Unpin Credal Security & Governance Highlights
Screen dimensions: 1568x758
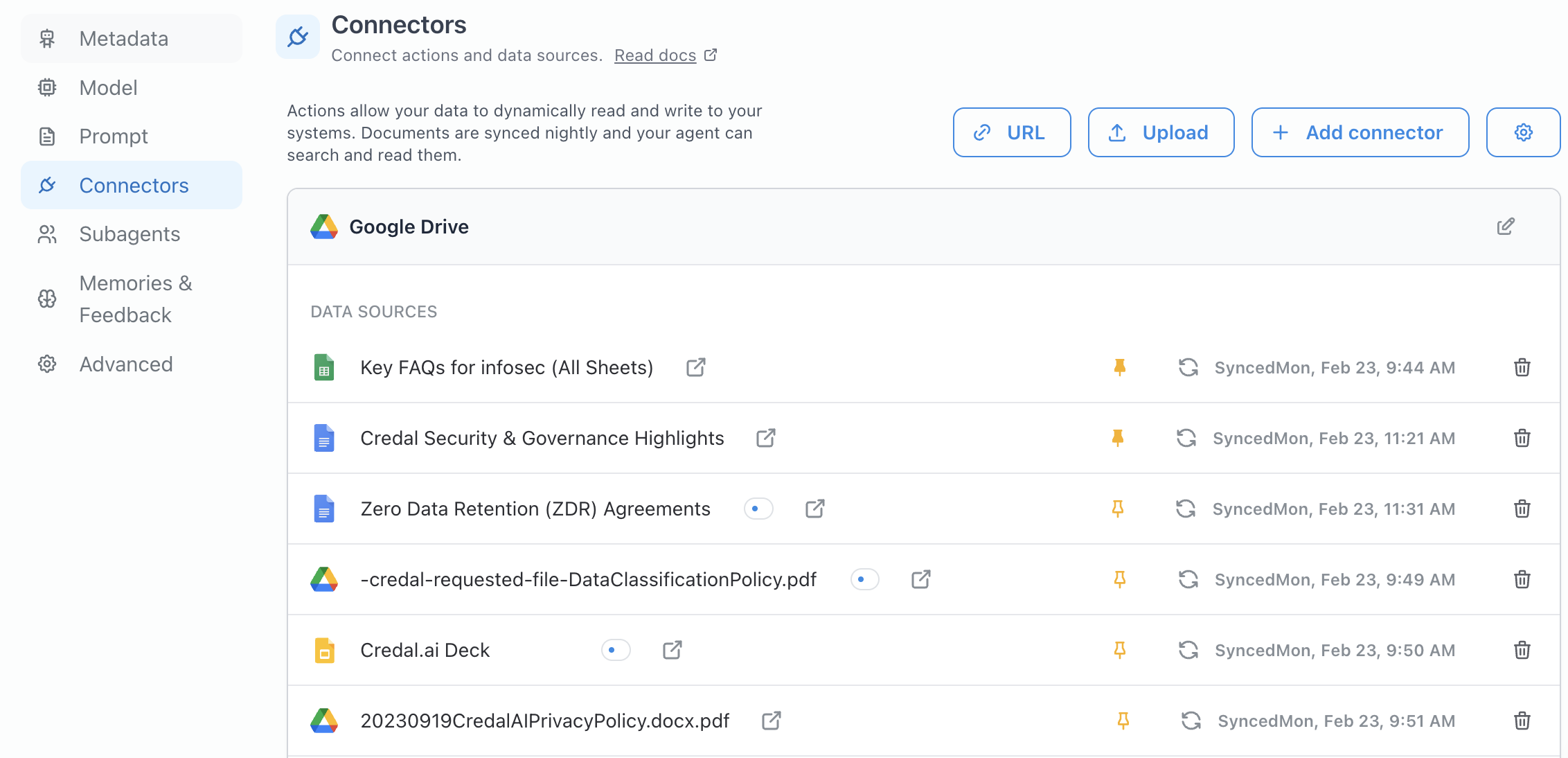[1117, 438]
